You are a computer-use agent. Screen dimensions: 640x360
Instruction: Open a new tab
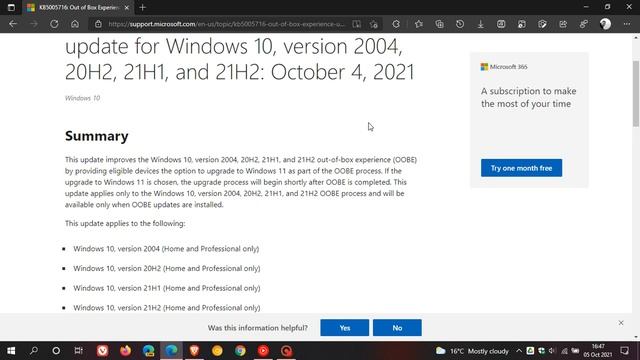click(142, 7)
